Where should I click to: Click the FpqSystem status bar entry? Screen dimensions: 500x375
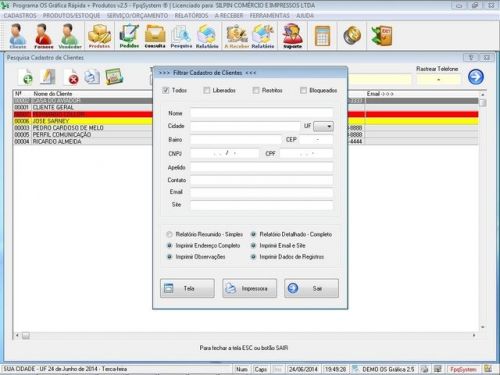tap(463, 369)
